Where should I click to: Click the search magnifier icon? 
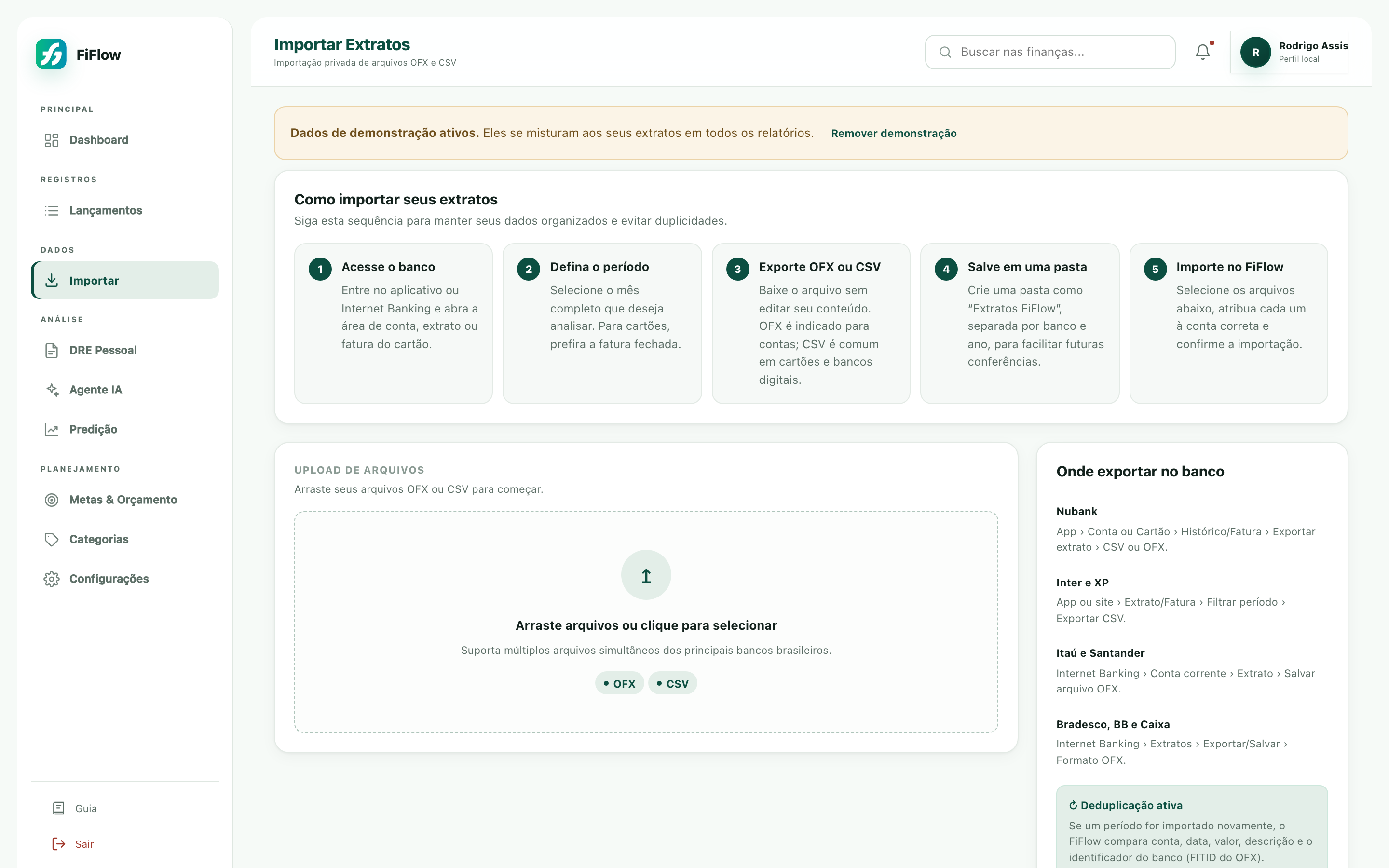[945, 52]
